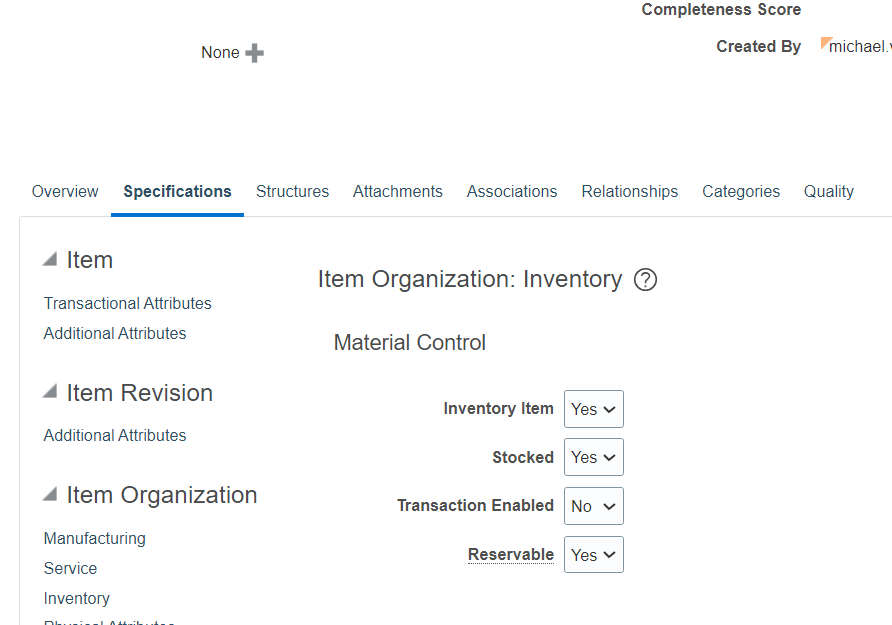This screenshot has height=625, width=892.
Task: Collapse the Item Organization section
Action: click(48, 492)
